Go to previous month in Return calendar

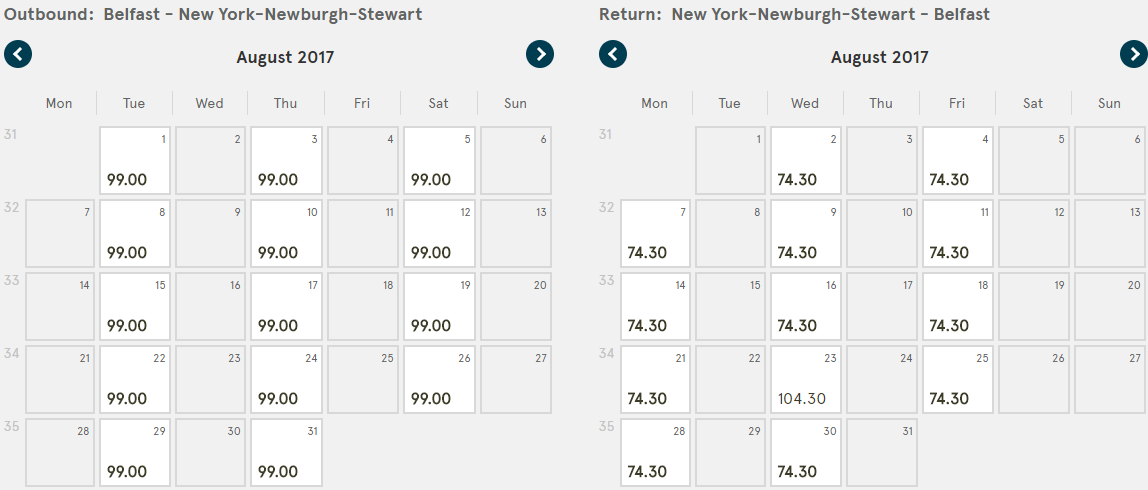613,54
